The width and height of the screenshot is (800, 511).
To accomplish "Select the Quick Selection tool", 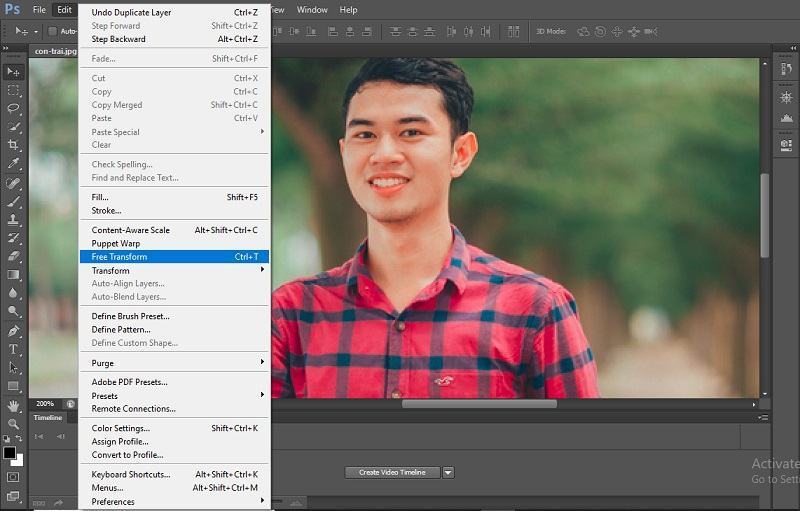I will pyautogui.click(x=13, y=126).
